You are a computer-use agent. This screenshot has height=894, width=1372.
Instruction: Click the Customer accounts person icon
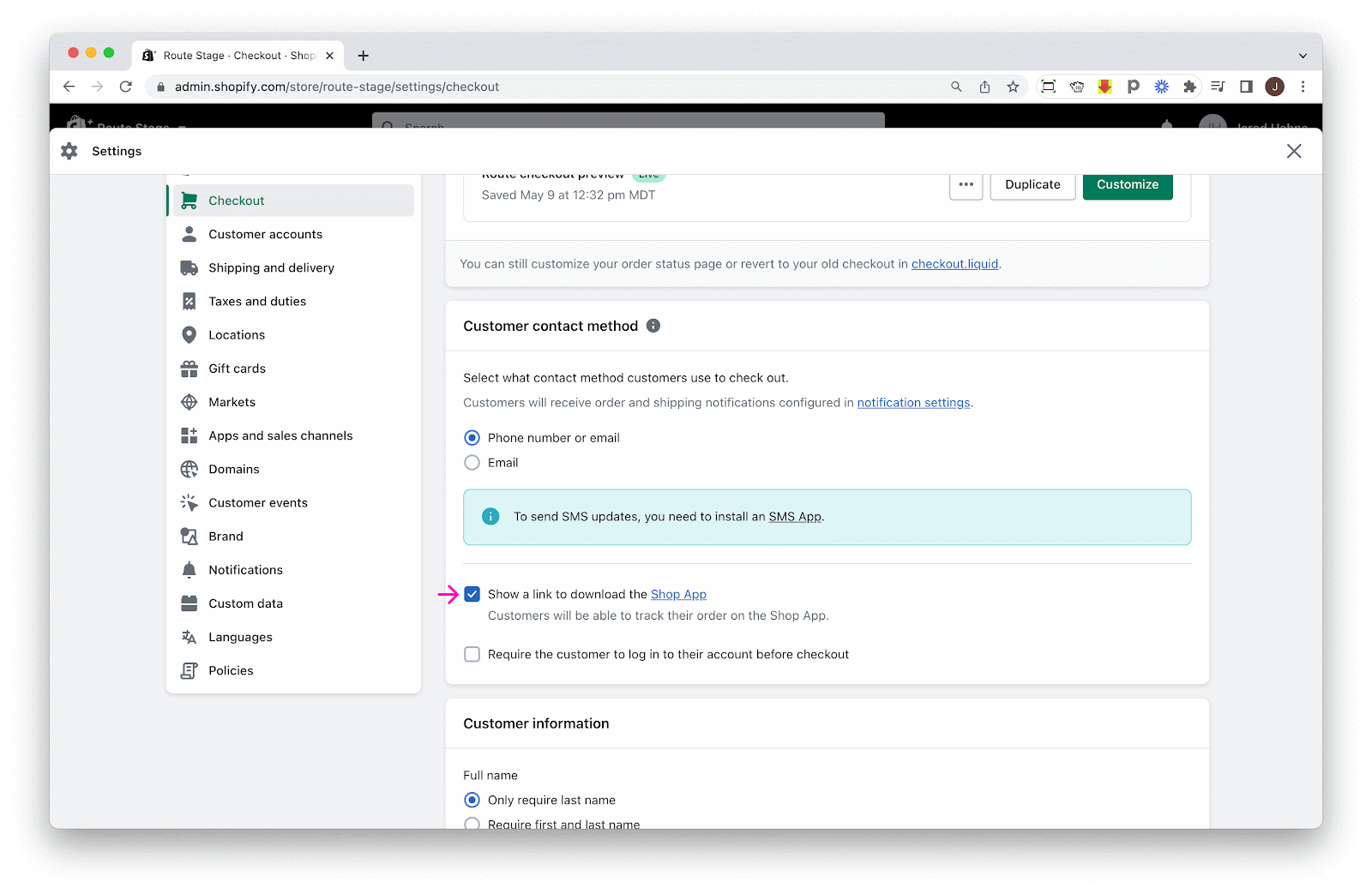click(190, 234)
